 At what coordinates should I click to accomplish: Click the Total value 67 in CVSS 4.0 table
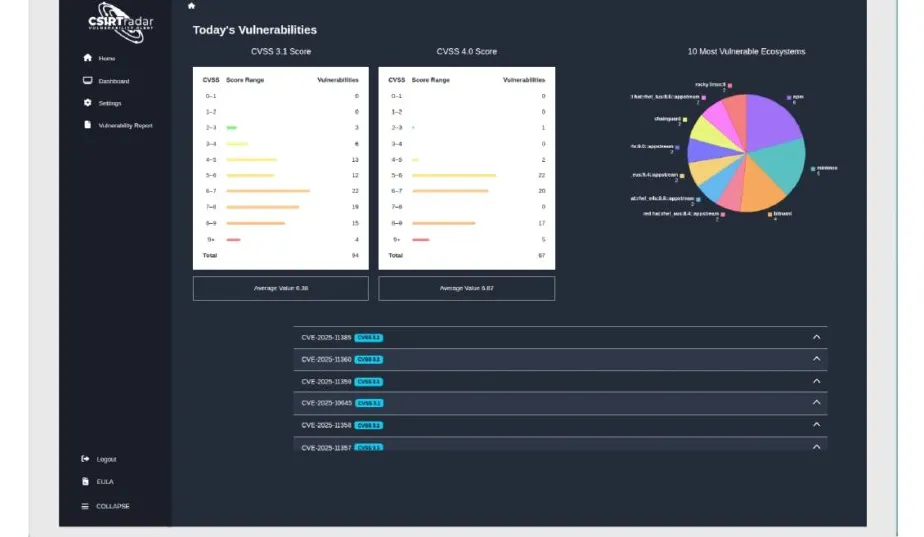[541, 255]
